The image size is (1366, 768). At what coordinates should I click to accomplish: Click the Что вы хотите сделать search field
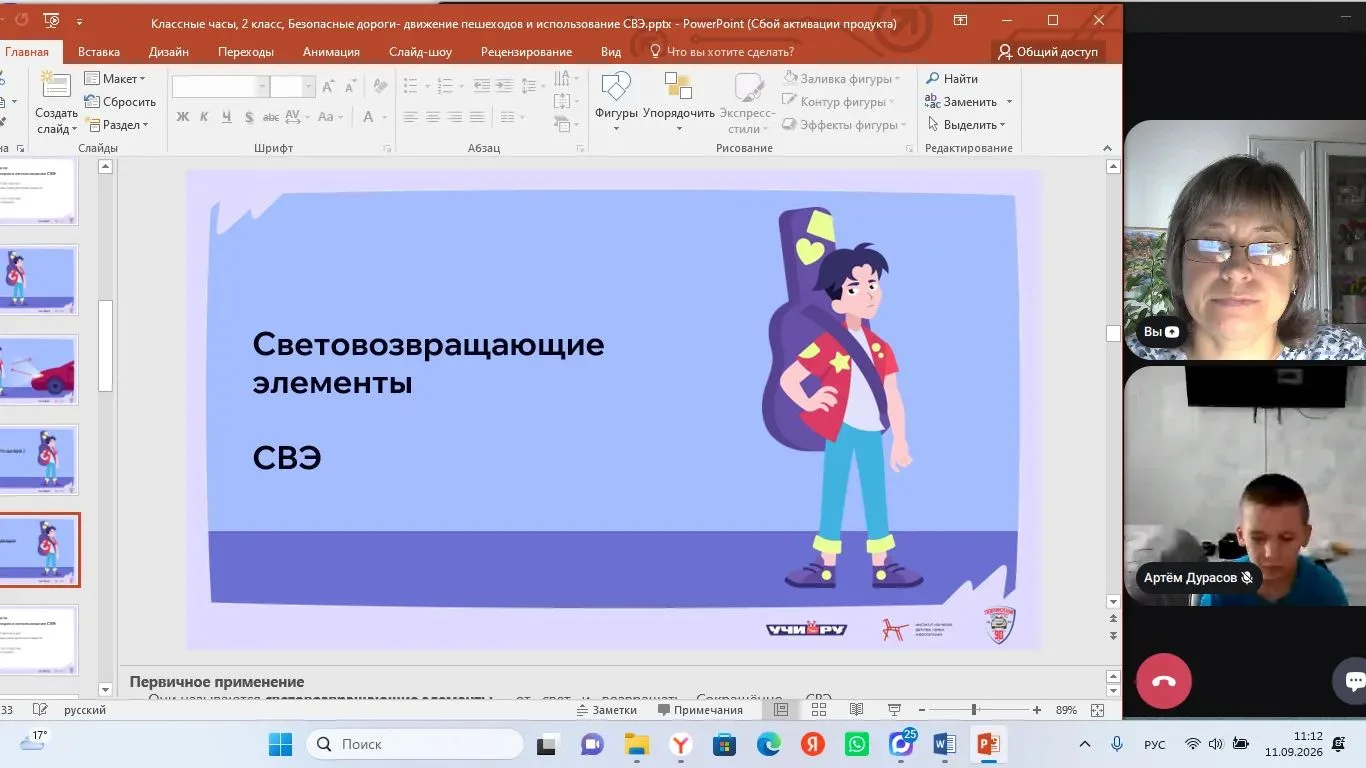tap(722, 52)
